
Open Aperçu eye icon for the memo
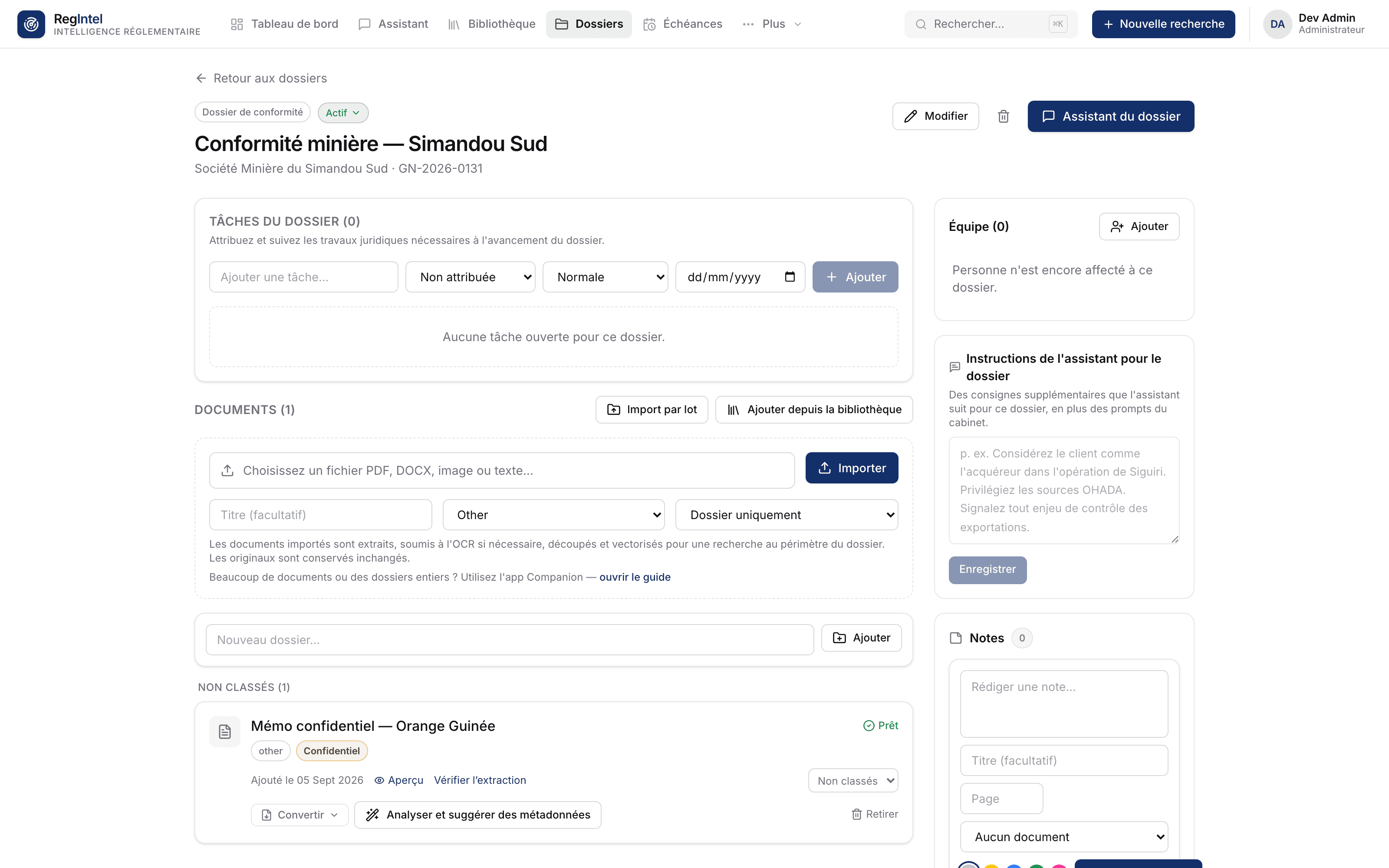click(379, 780)
